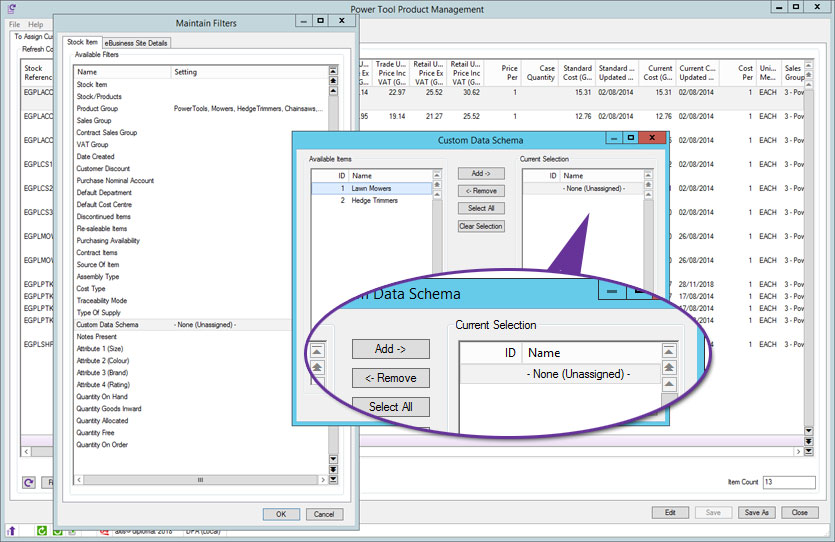Select the Quantity On Hand filter row
Viewport: 835px width, 542px height.
(x=183, y=397)
